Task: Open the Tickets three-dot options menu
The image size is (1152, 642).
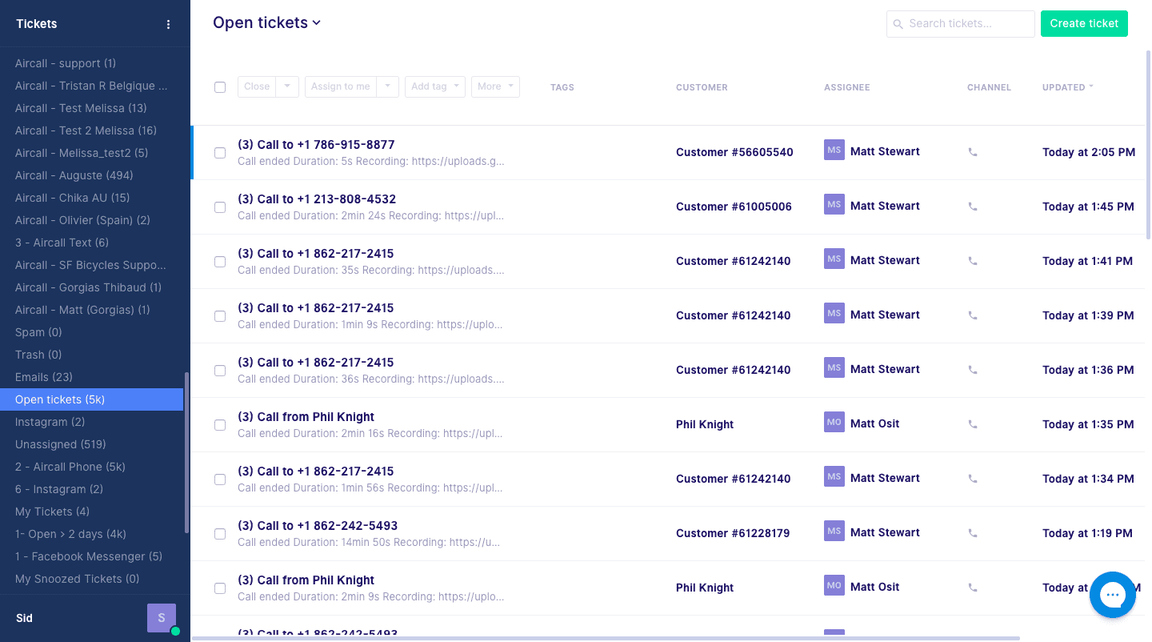Action: tap(168, 24)
